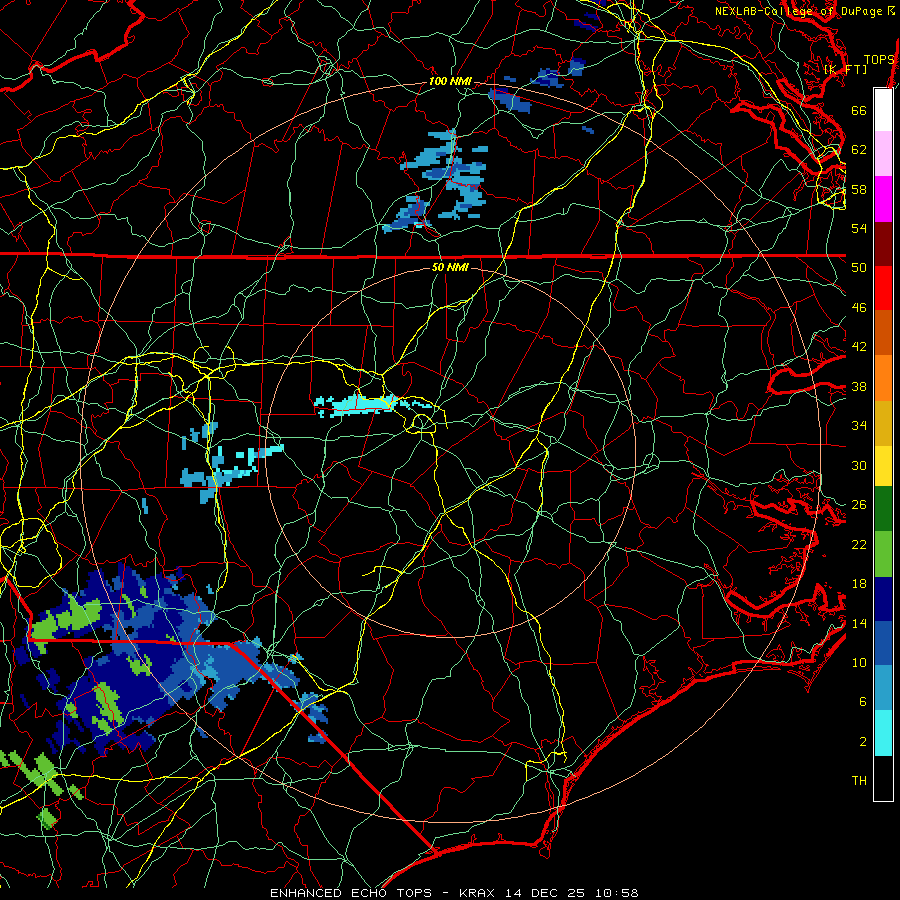Image resolution: width=900 pixels, height=900 pixels.
Task: Click the light pink legend swatch
Action: click(883, 154)
